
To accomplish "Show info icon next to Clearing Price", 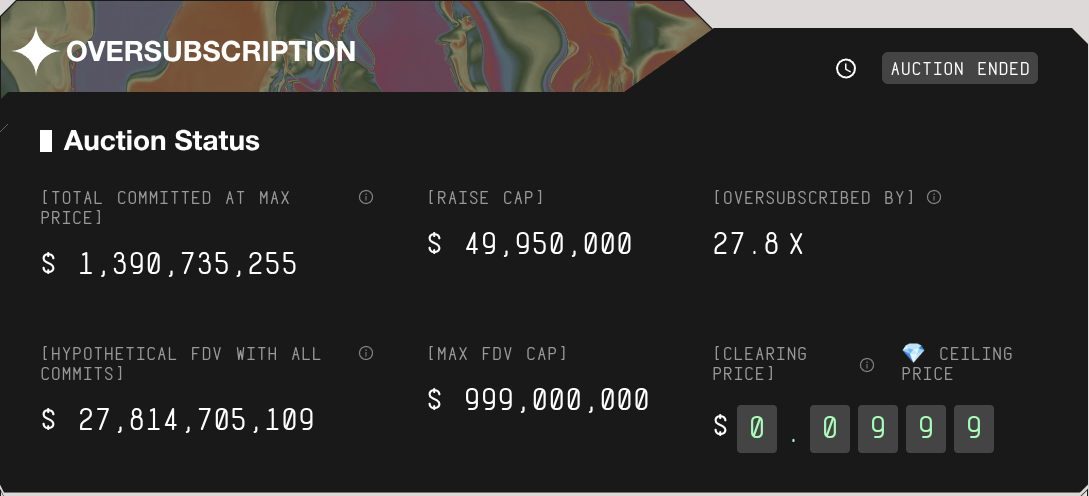I will (x=867, y=364).
